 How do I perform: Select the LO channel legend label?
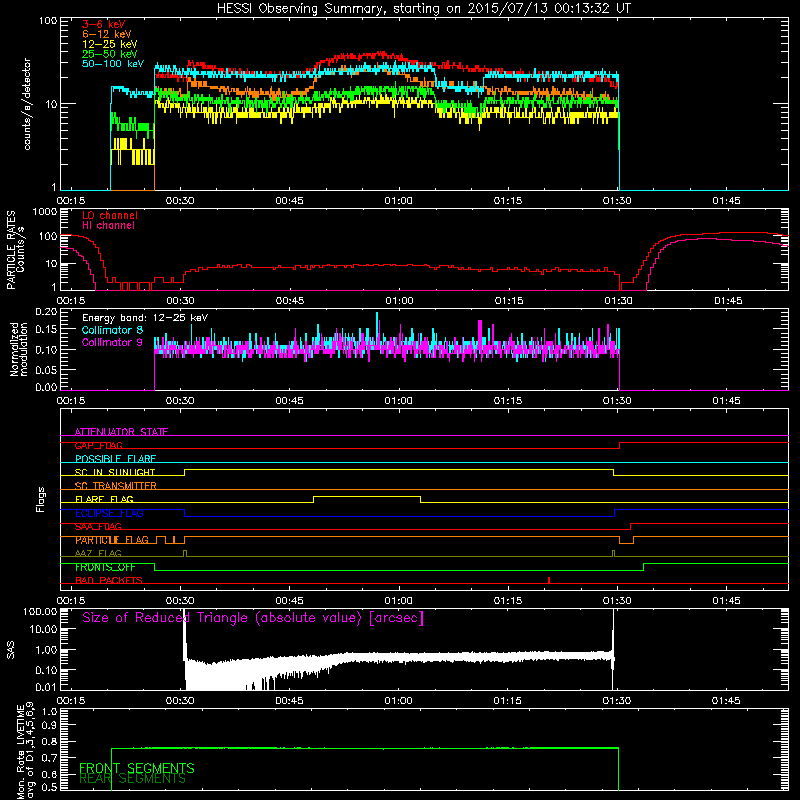pos(110,215)
